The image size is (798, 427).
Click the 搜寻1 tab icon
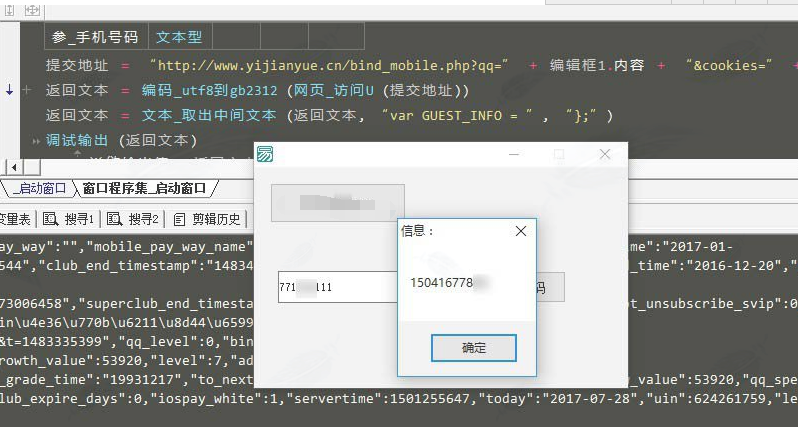coord(50,219)
